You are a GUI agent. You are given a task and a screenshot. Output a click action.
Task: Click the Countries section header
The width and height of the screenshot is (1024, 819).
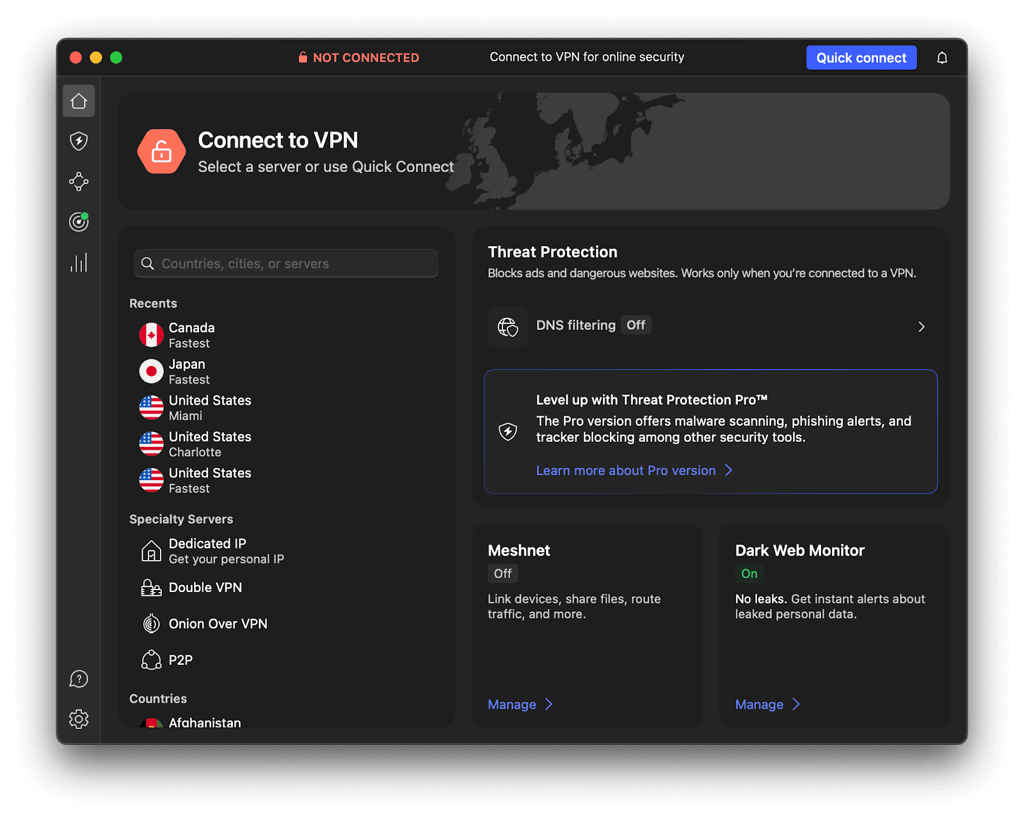pos(158,699)
